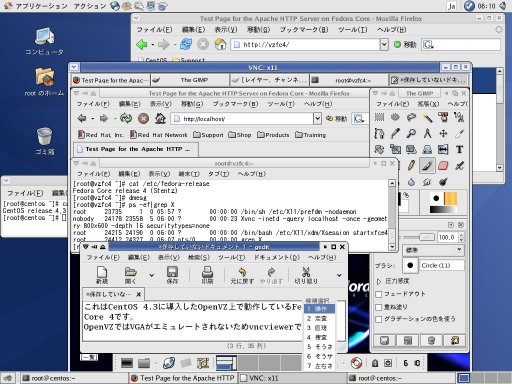Click Reload icon in outer Firefox window
The width and height of the screenshot is (512, 384).
pyautogui.click(x=186, y=44)
